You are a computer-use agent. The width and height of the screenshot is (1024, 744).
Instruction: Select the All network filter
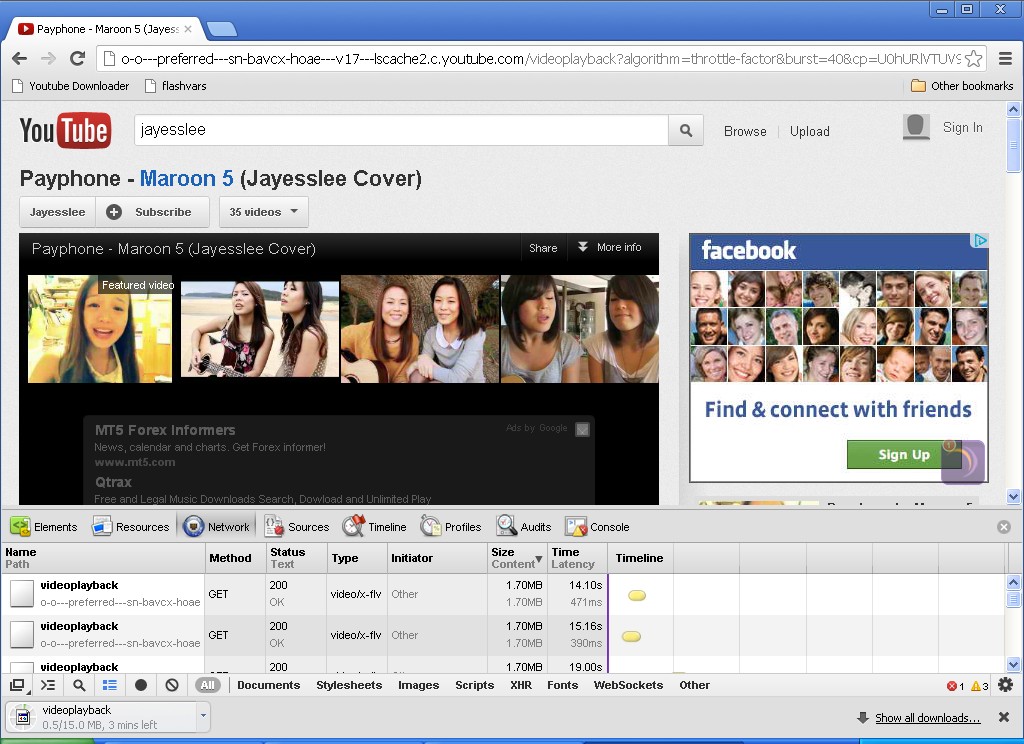207,685
